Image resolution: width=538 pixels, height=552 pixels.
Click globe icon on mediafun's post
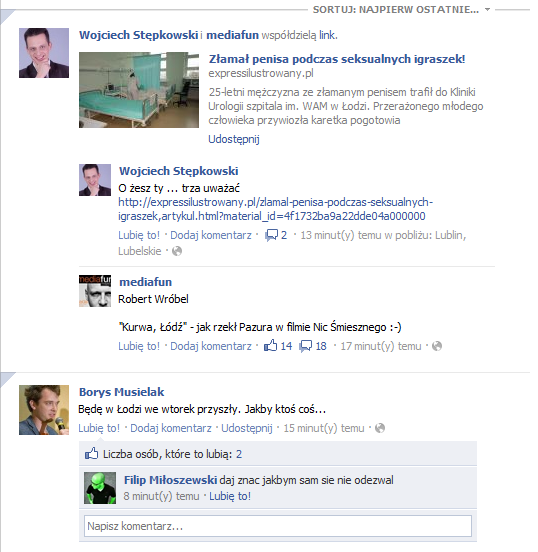[x=437, y=346]
